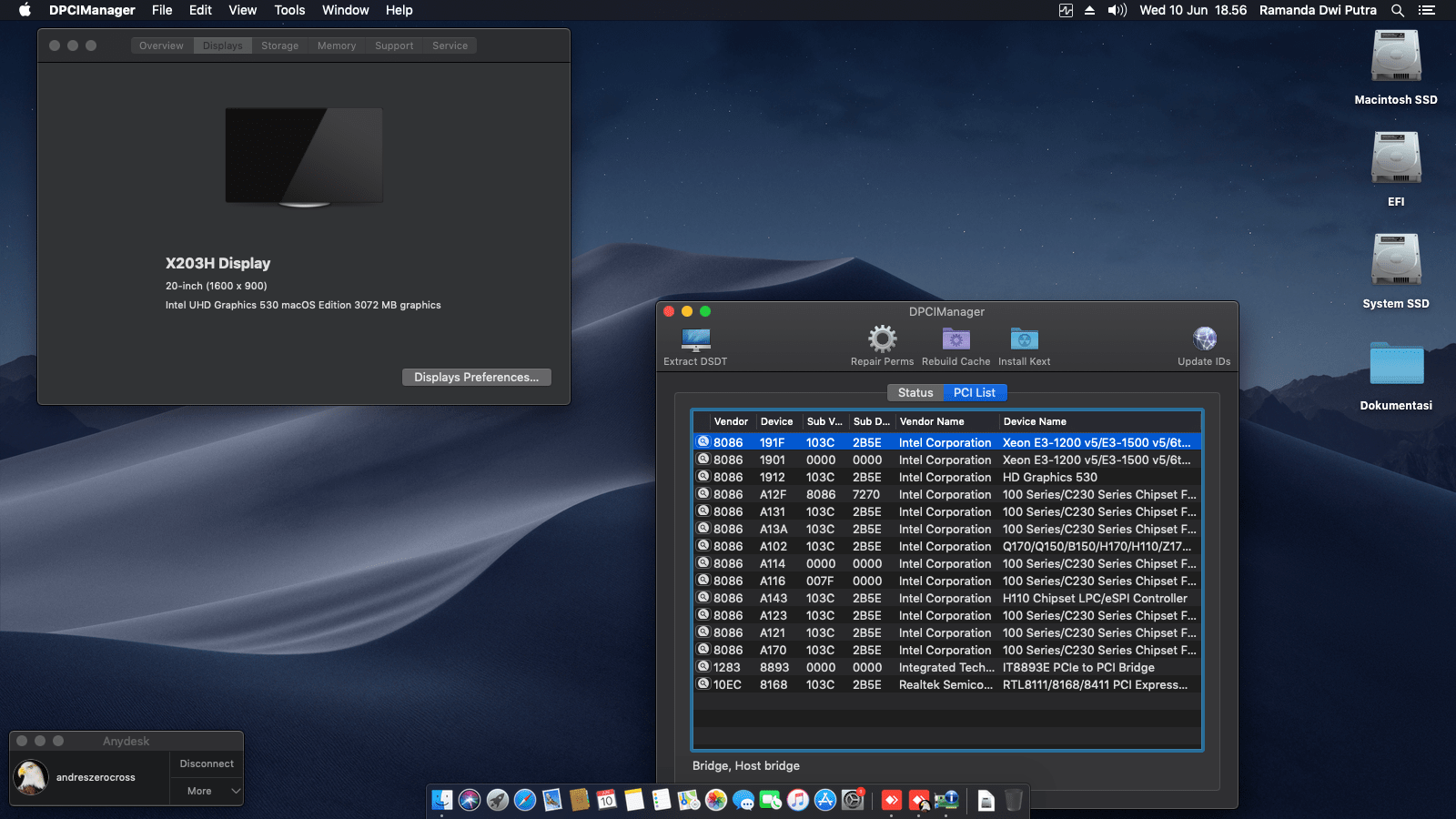The image size is (1456, 819).
Task: Click the Rebuild Cache icon
Action: coord(955,339)
